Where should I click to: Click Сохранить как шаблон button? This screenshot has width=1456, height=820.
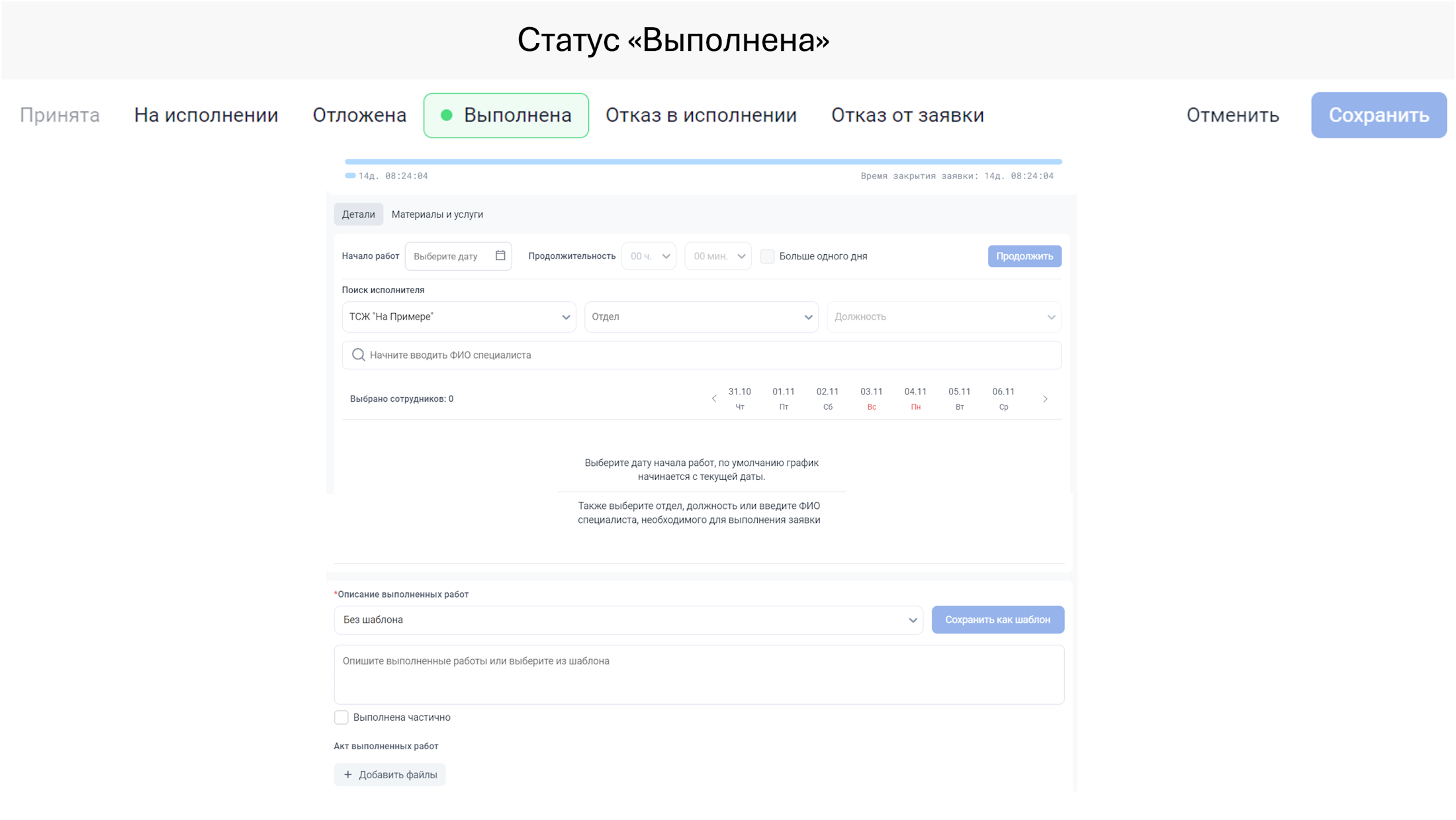click(x=997, y=620)
